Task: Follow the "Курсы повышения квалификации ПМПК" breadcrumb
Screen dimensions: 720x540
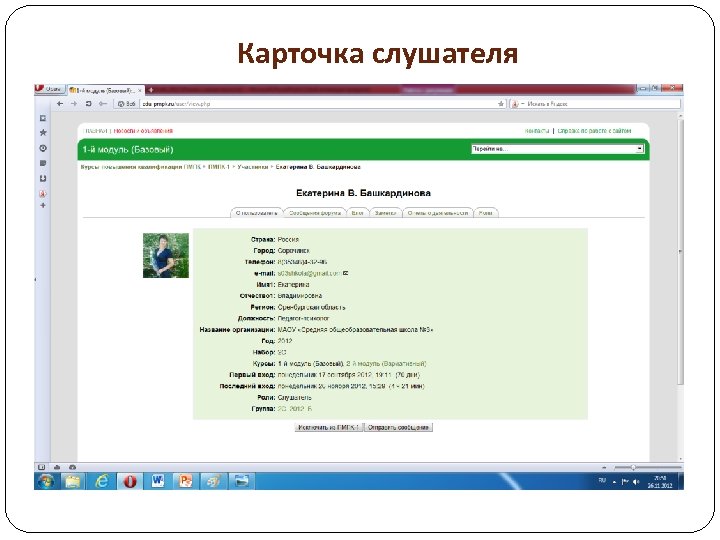Action: [141, 167]
